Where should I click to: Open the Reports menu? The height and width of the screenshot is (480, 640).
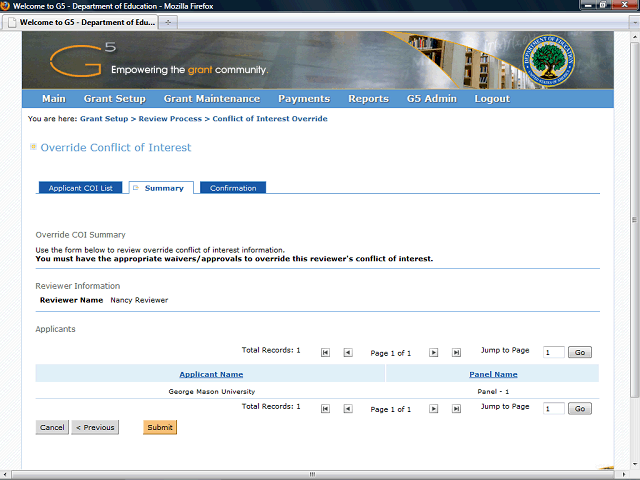[369, 99]
